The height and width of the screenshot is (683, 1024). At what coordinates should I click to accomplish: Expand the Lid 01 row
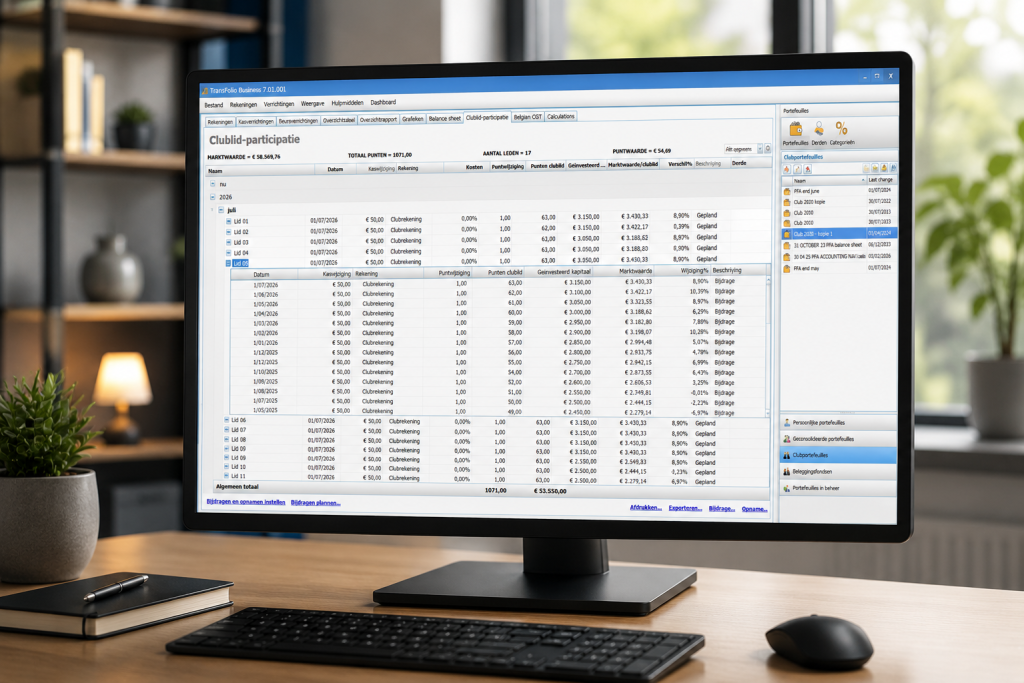(229, 221)
